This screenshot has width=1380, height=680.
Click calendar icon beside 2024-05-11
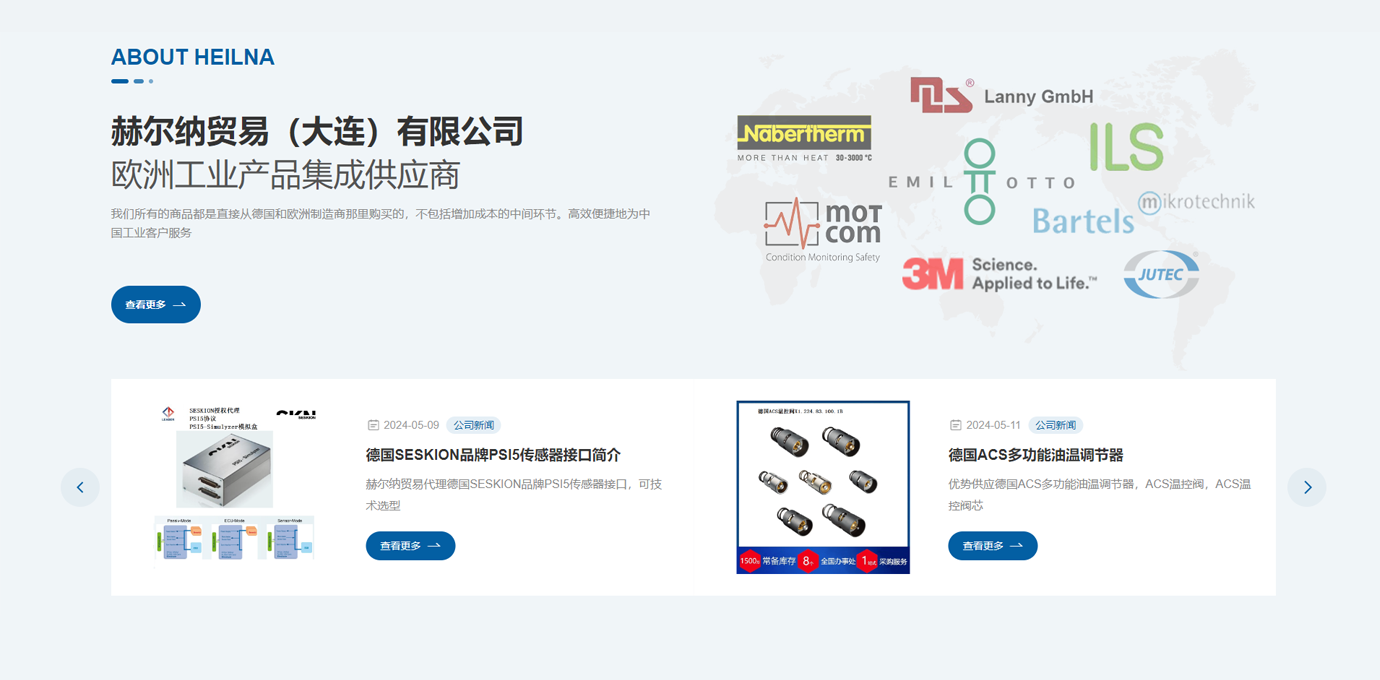coord(955,425)
